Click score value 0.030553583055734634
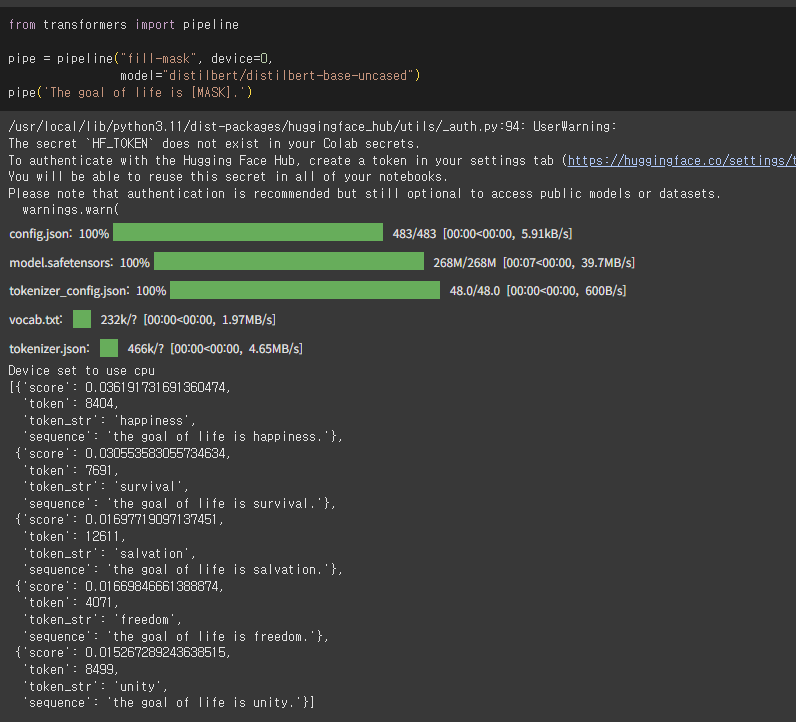This screenshot has height=722, width=796. pyautogui.click(x=157, y=453)
